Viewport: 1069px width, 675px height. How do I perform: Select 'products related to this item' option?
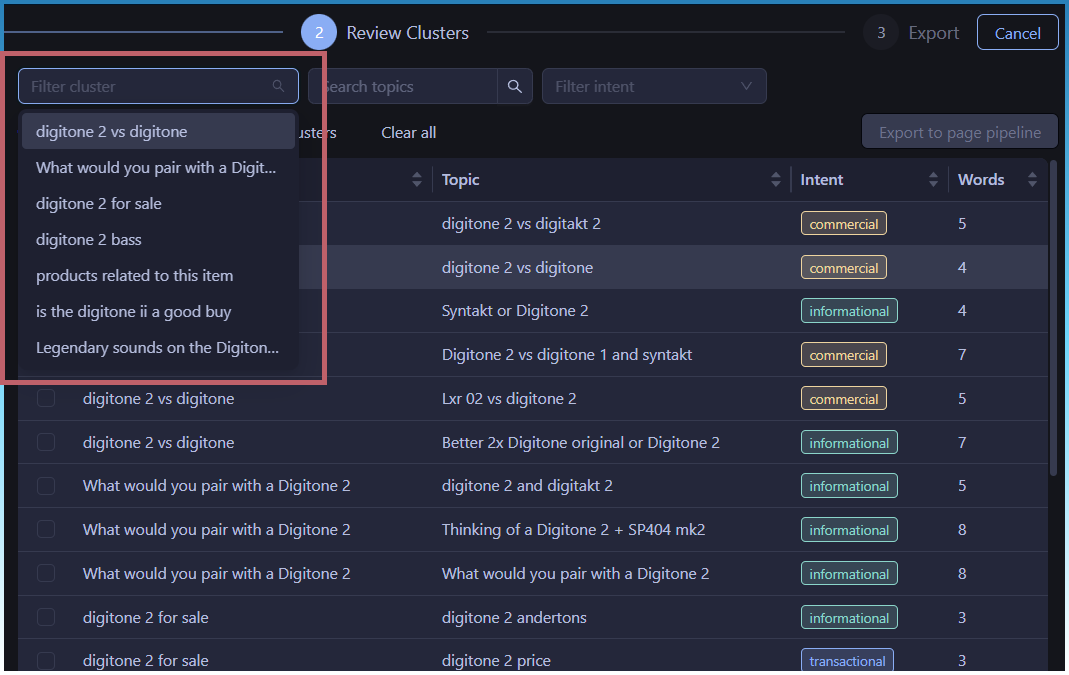coord(134,276)
